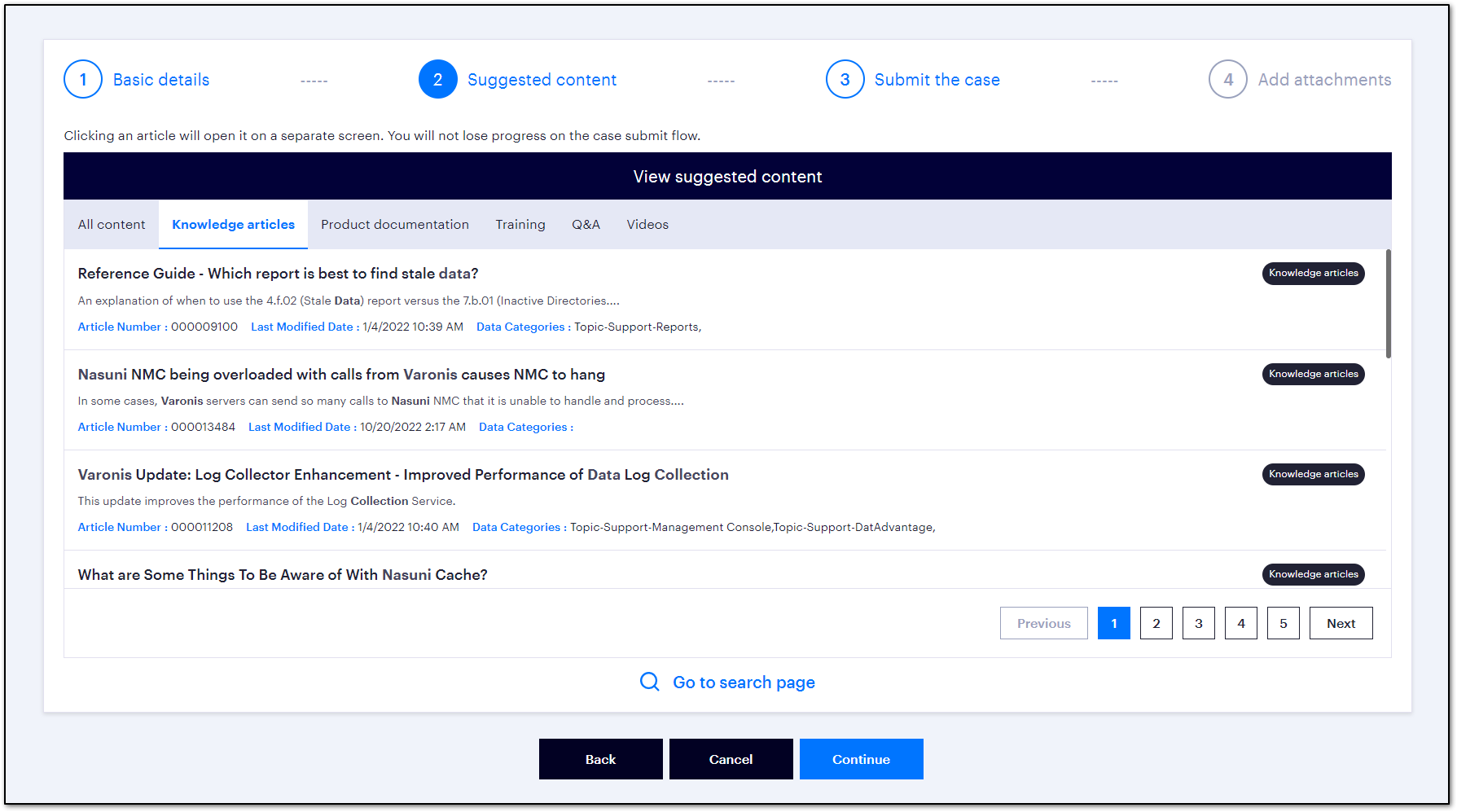Switch to the All content tab
1457x812 pixels.
click(111, 224)
